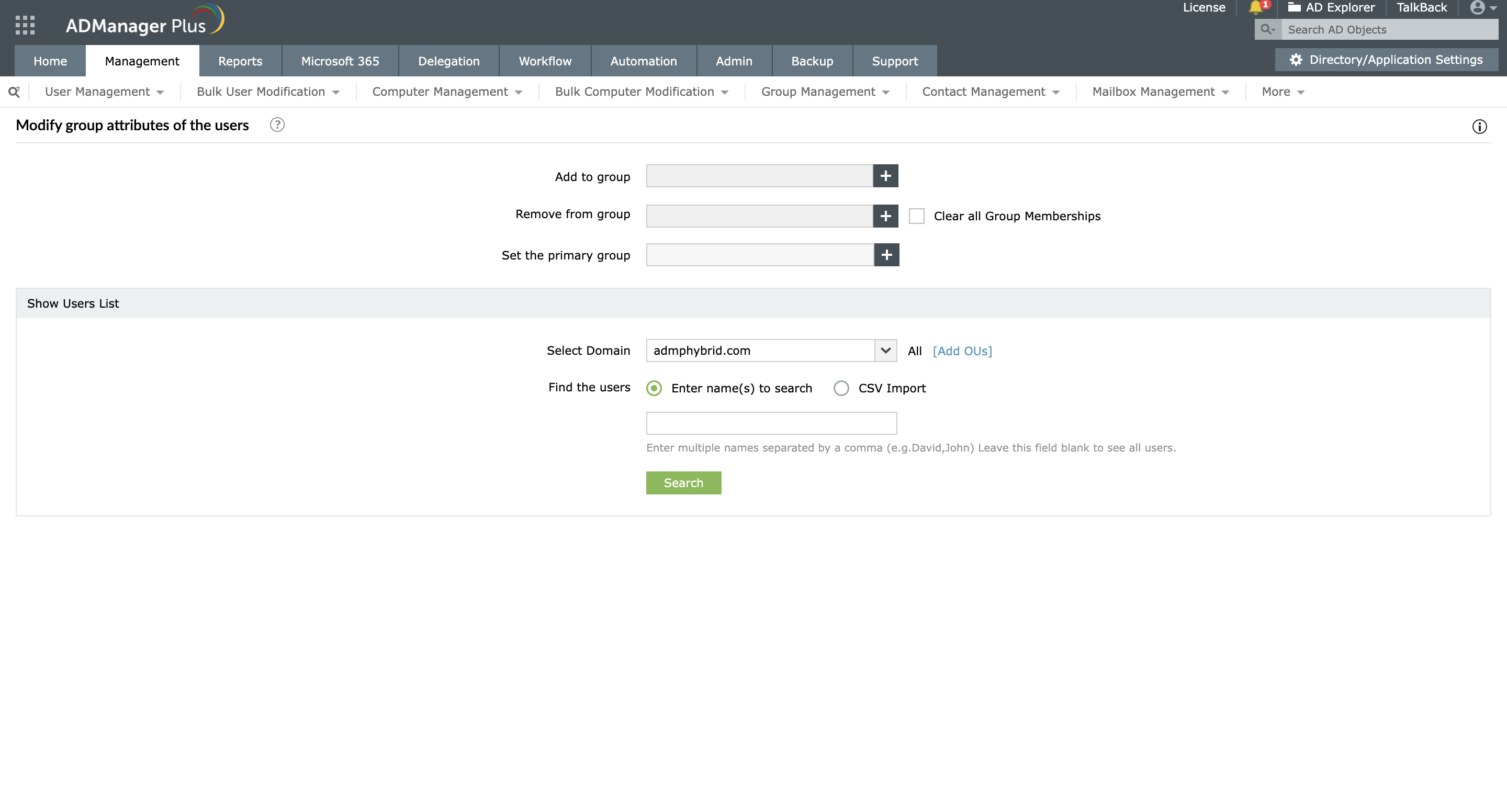
Task: Expand the Group Management menu
Action: 825,92
